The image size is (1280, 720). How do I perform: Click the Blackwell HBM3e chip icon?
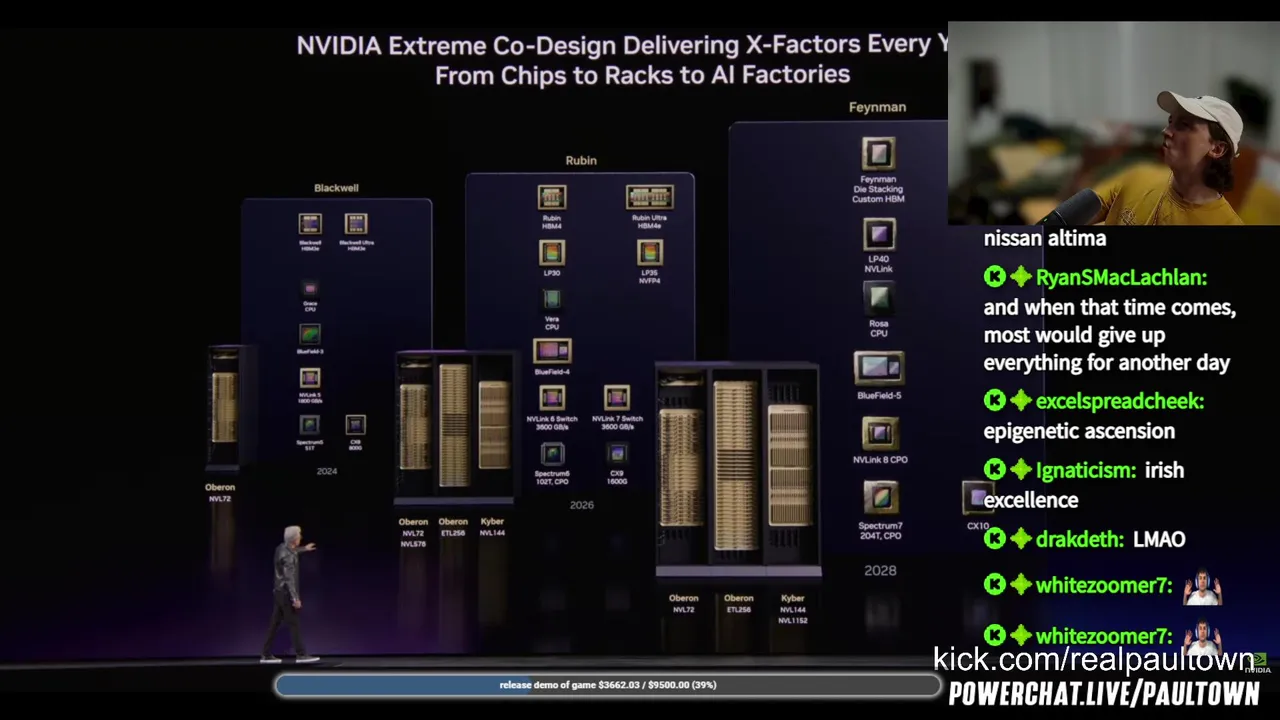point(310,224)
